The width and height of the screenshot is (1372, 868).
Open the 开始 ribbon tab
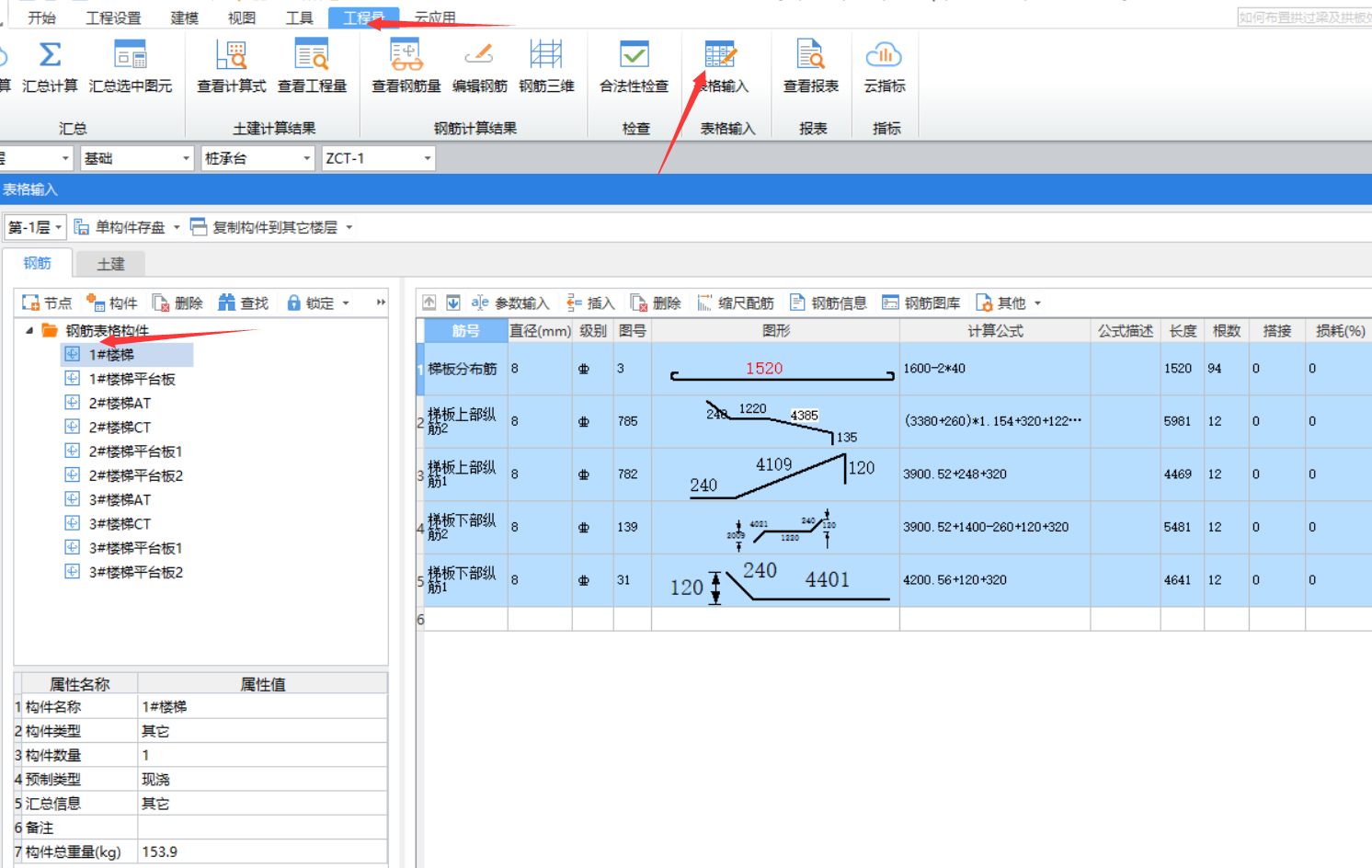coord(41,17)
